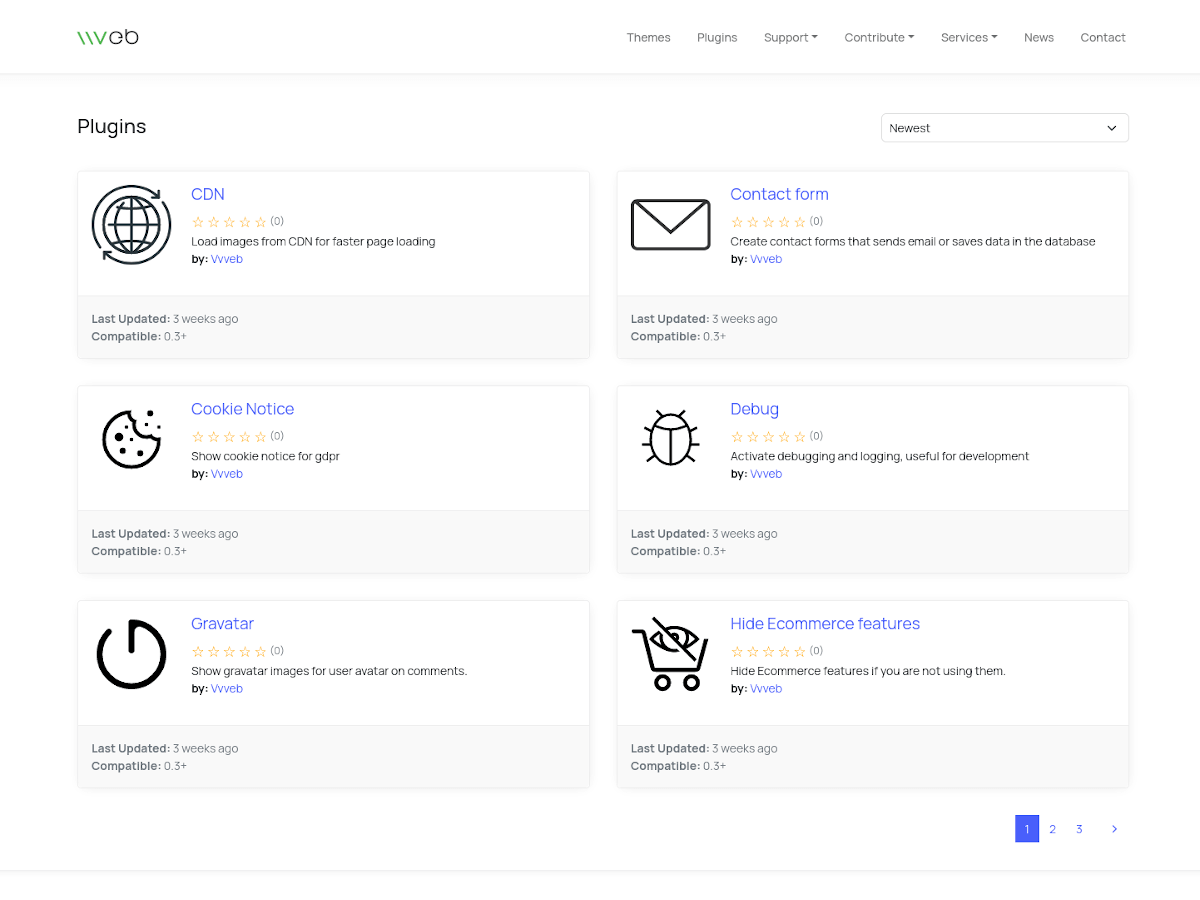This screenshot has width=1200, height=900.
Task: Go to page 2 of plugins
Action: [1052, 829]
